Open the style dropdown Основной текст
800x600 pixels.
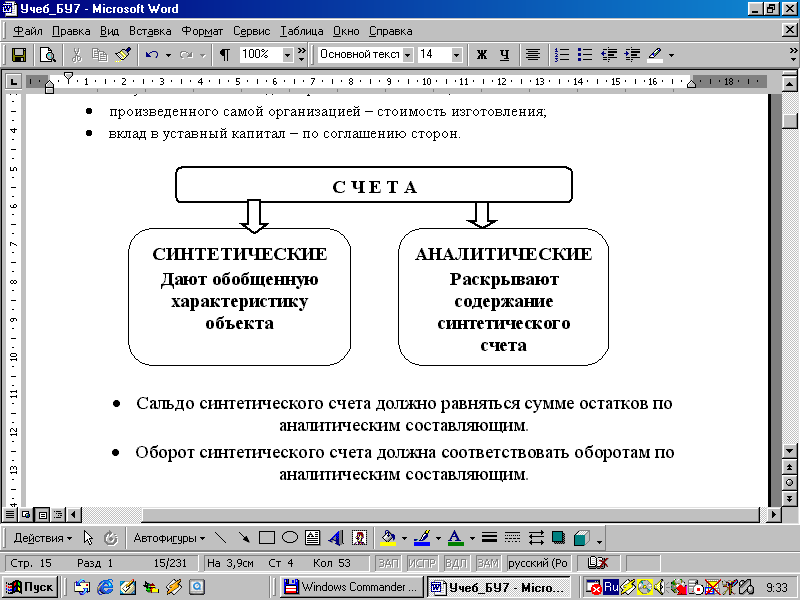[408, 55]
